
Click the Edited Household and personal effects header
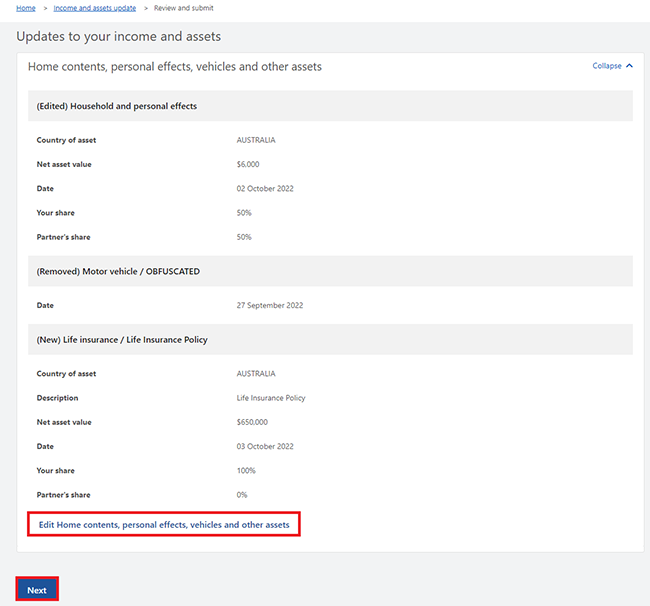117,106
